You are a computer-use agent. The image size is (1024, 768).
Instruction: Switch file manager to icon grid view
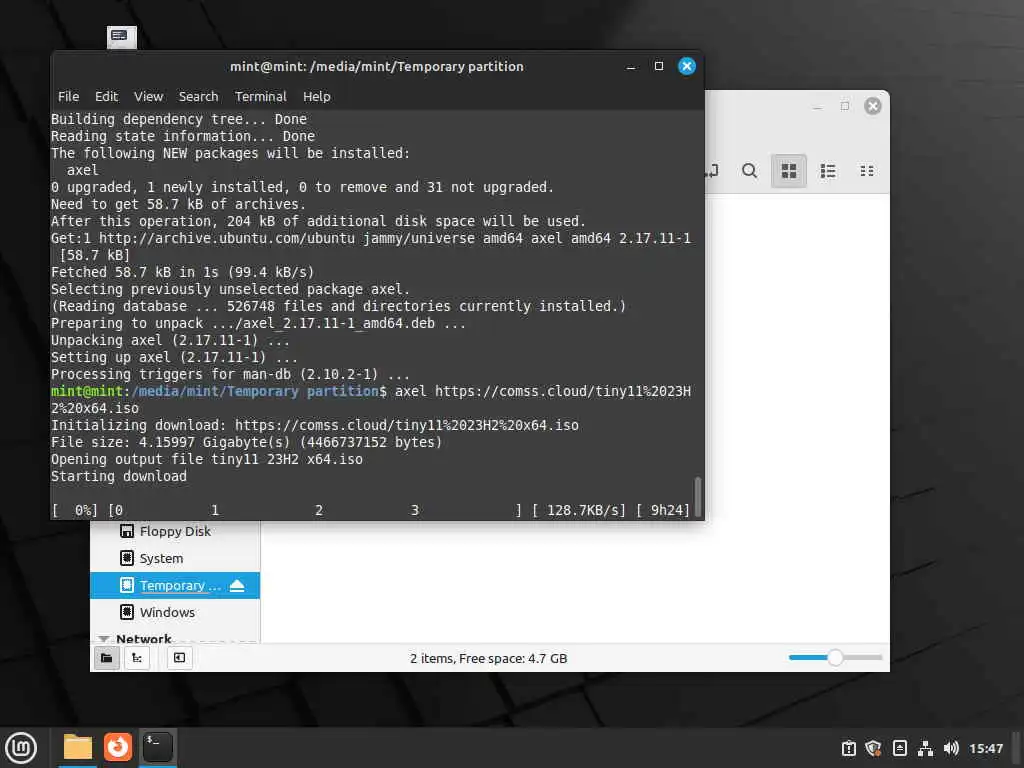(x=789, y=171)
